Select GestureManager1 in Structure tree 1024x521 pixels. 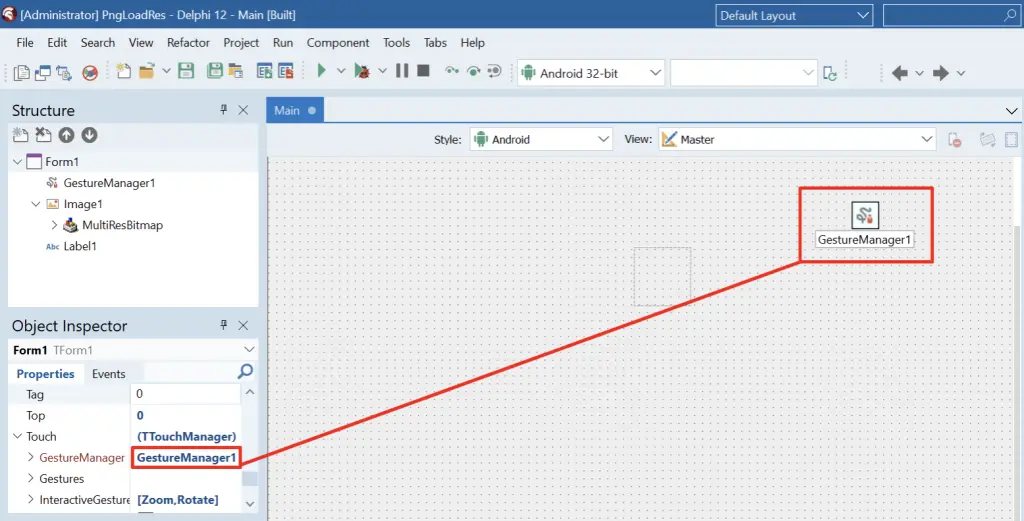coord(109,183)
